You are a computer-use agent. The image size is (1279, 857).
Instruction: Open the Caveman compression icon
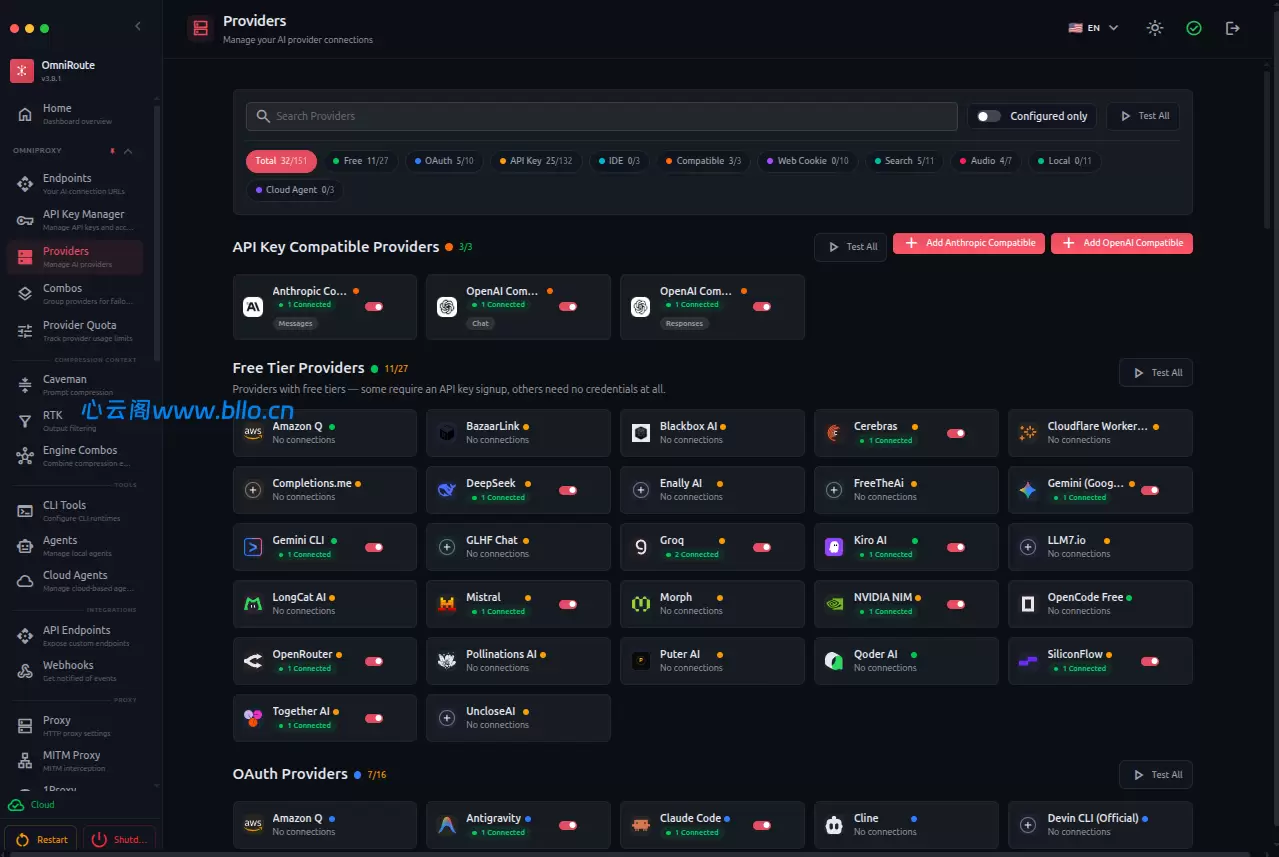[25, 385]
